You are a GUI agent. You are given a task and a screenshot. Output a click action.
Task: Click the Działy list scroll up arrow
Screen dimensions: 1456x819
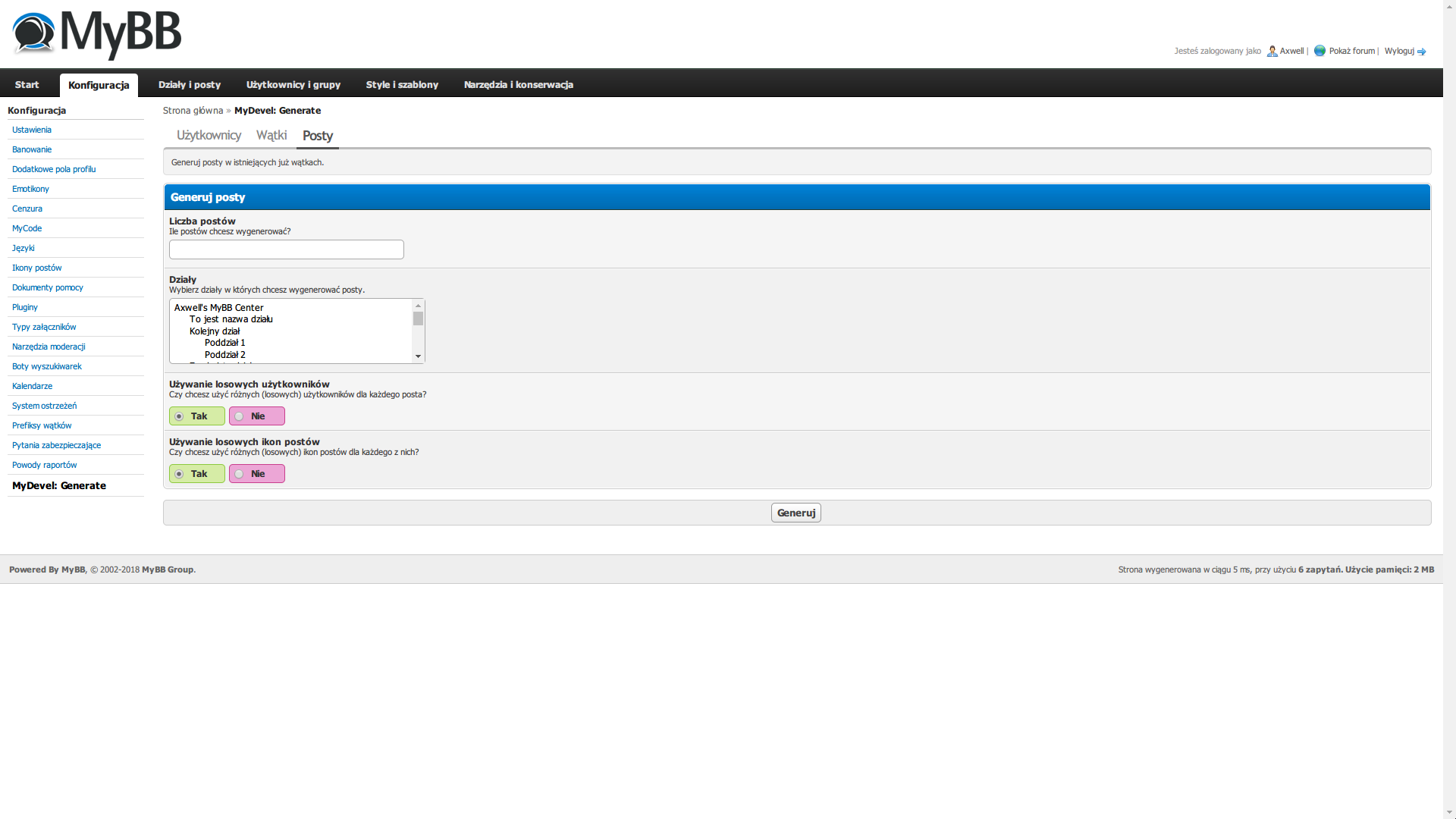(x=418, y=306)
